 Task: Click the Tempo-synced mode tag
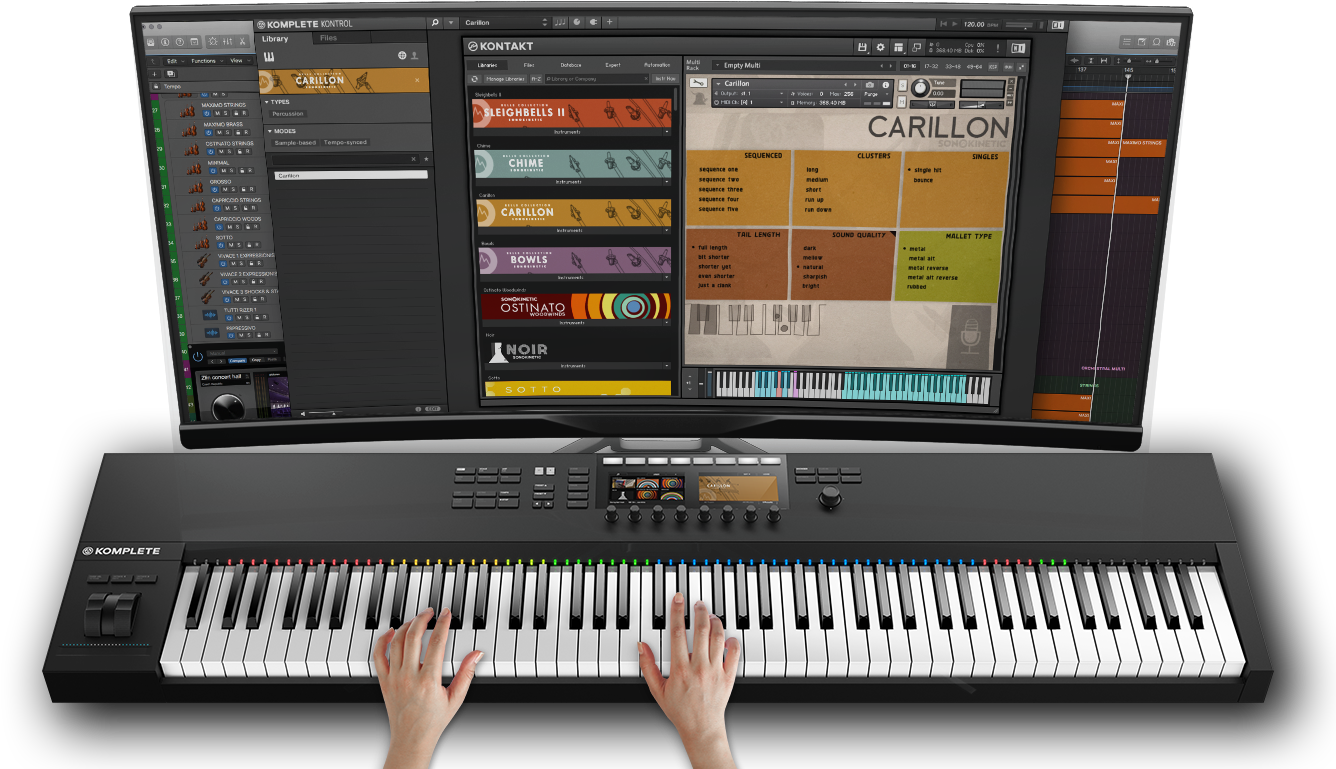(345, 143)
